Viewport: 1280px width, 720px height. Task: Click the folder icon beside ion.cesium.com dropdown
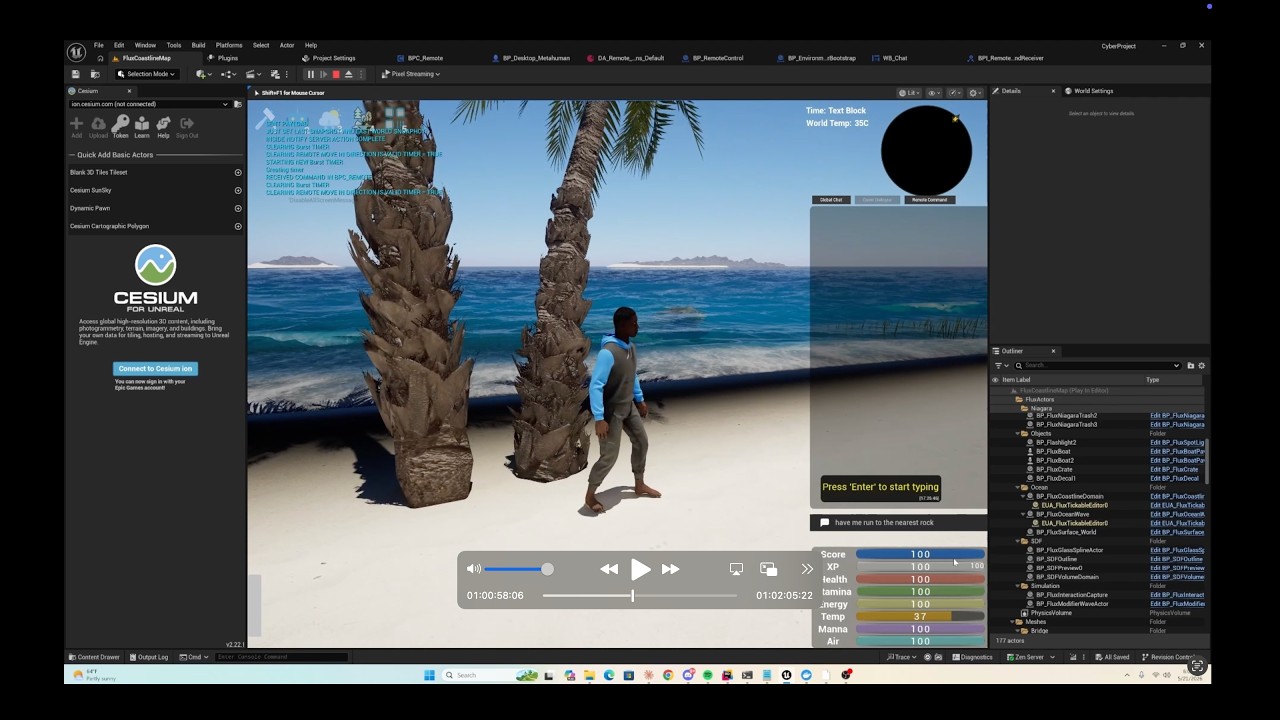pyautogui.click(x=238, y=104)
